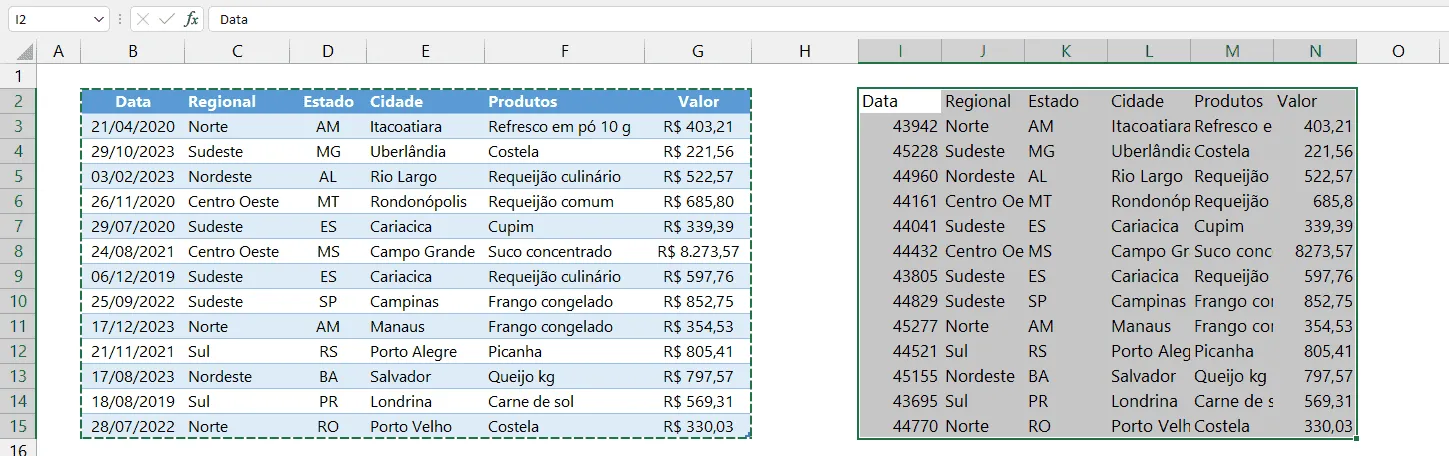The height and width of the screenshot is (456, 1449).
Task: Click the serial number 45277
Action: coord(900,326)
